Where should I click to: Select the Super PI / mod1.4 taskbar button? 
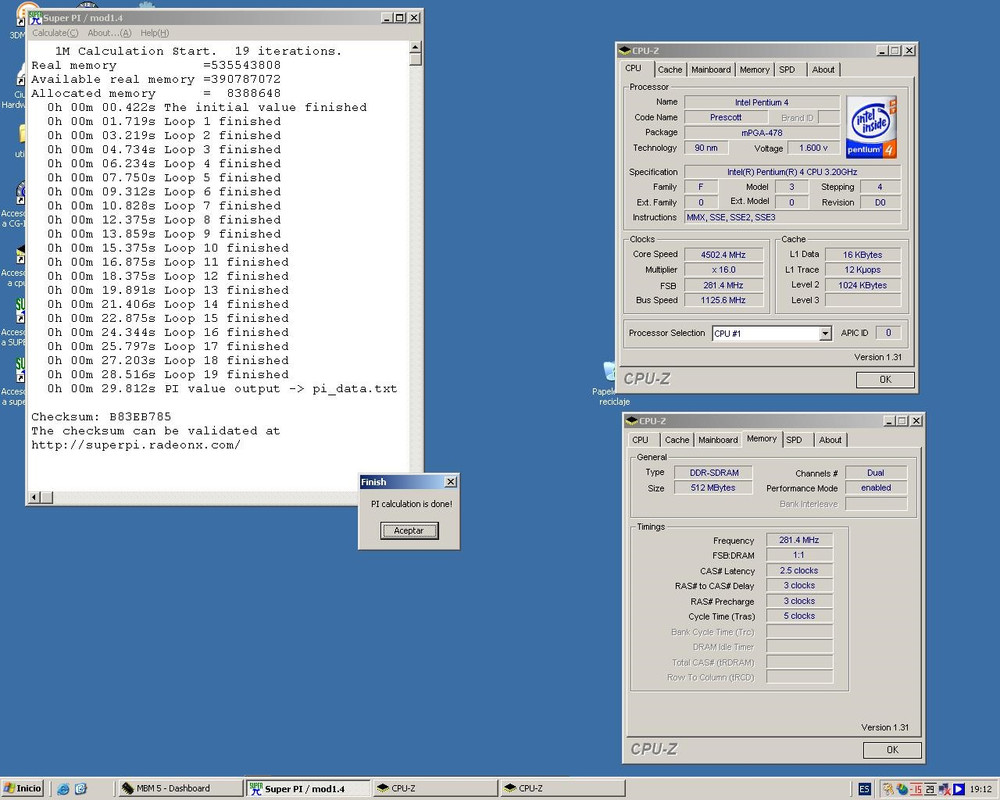pos(307,789)
